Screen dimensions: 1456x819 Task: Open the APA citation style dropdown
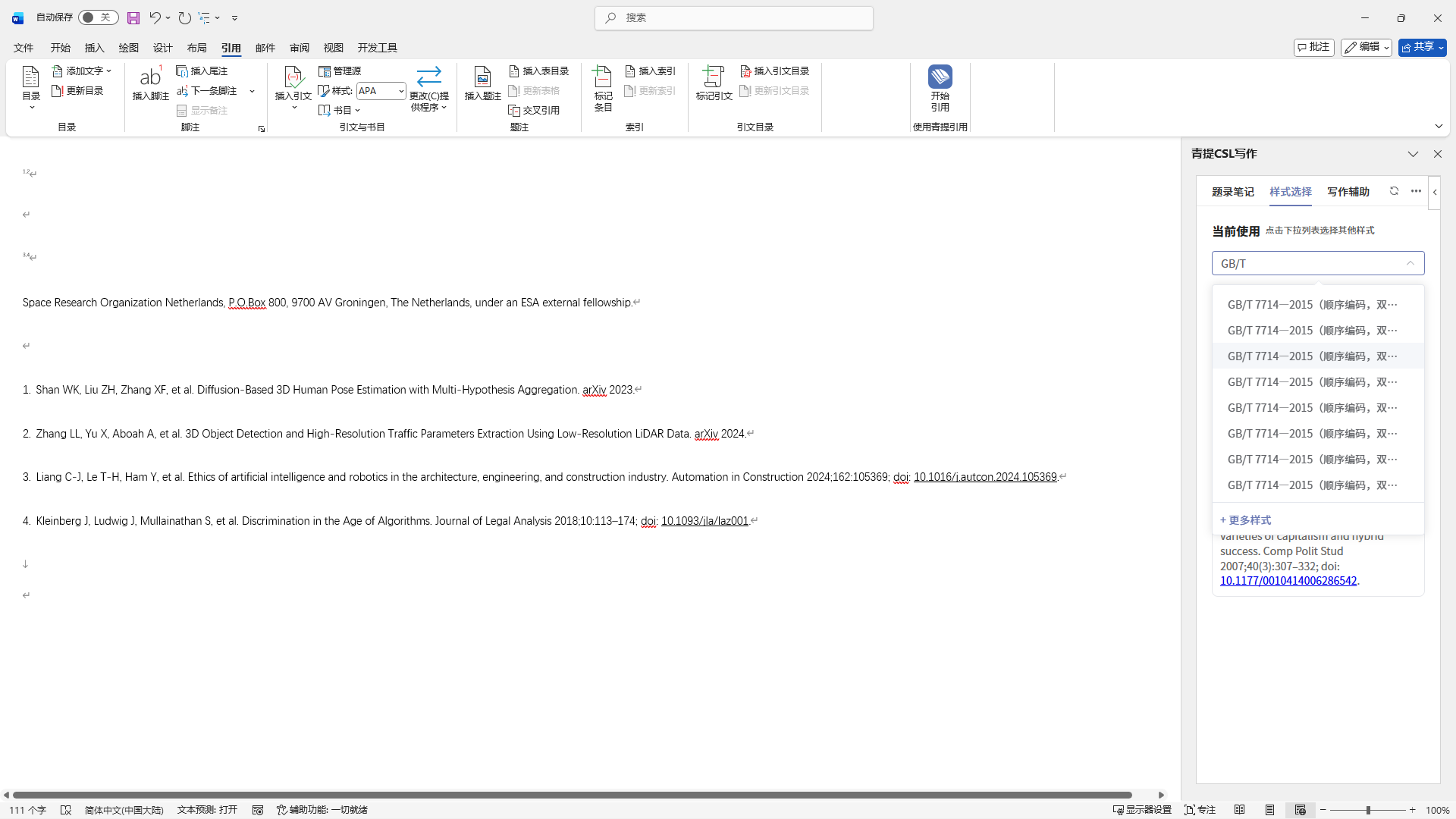pos(400,91)
